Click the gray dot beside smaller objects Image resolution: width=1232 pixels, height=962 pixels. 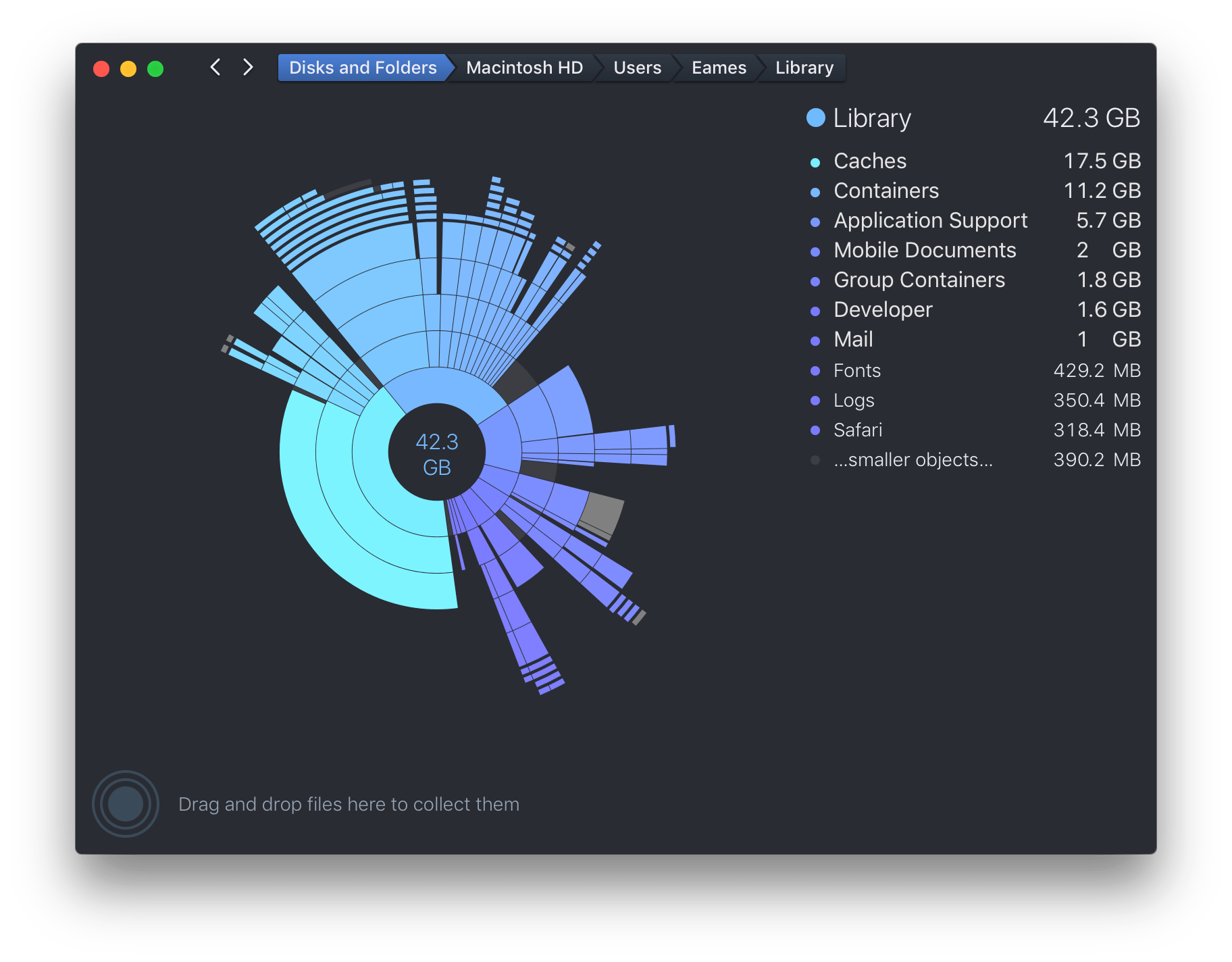(x=815, y=460)
